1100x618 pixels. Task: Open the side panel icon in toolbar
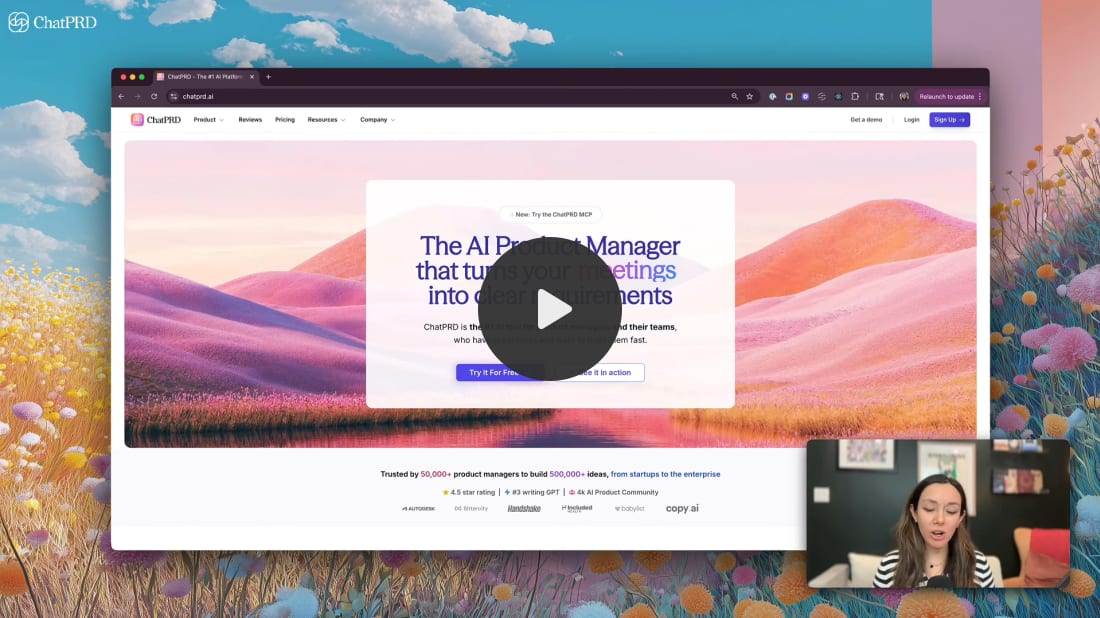[879, 96]
